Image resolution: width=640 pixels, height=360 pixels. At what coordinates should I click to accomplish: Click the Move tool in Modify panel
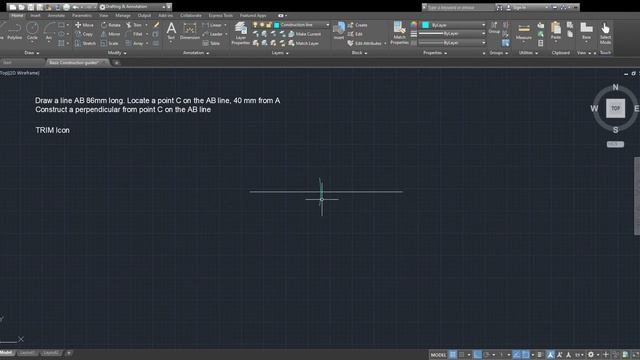[84, 25]
